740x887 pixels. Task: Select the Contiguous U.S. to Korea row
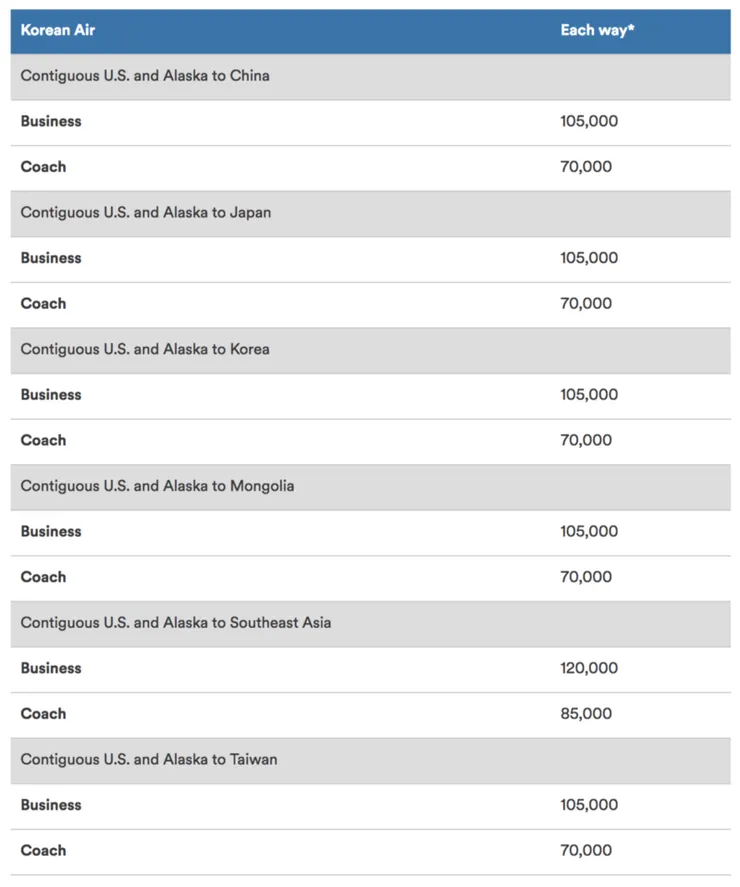(145, 349)
